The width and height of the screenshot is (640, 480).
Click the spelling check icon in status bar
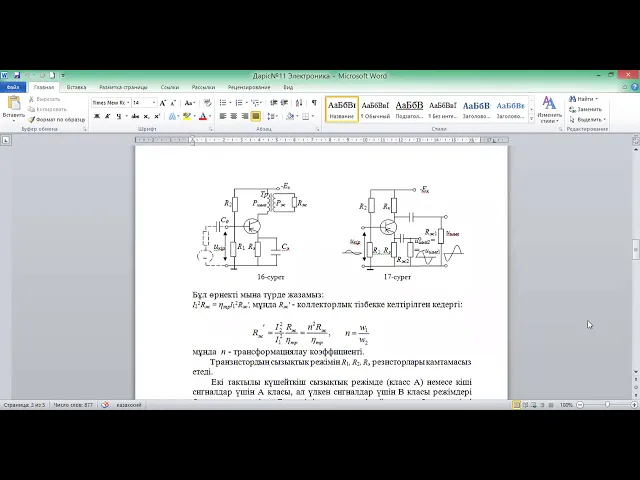105,405
